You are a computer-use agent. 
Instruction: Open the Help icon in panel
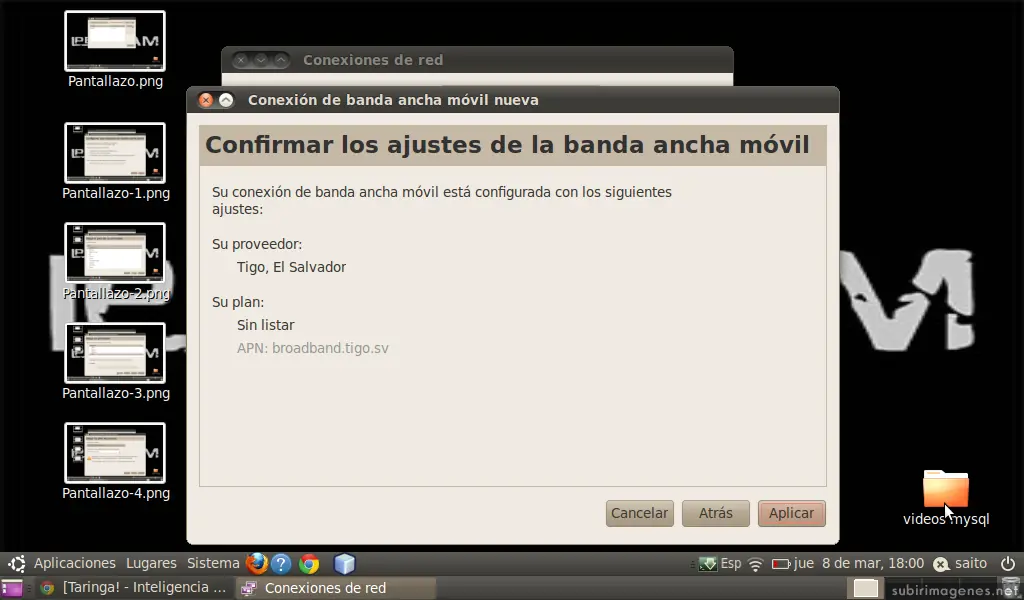pyautogui.click(x=281, y=563)
